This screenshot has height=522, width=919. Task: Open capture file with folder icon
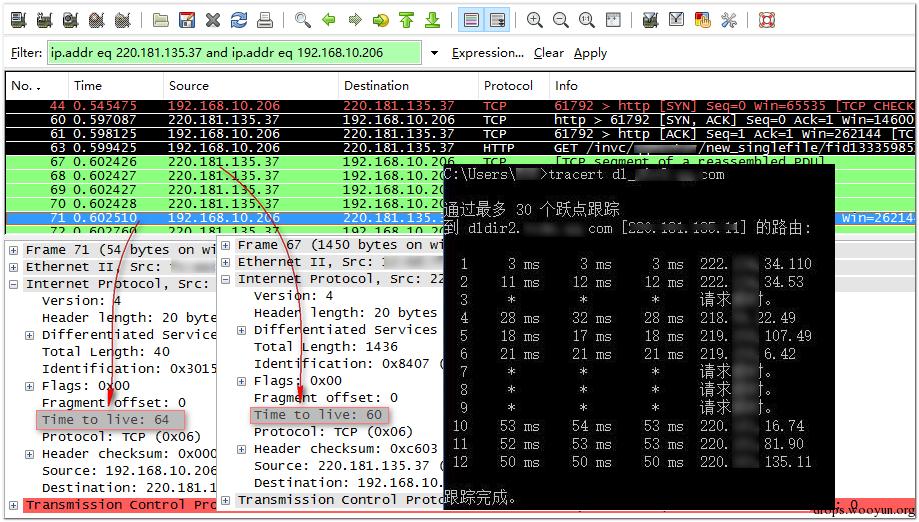161,21
